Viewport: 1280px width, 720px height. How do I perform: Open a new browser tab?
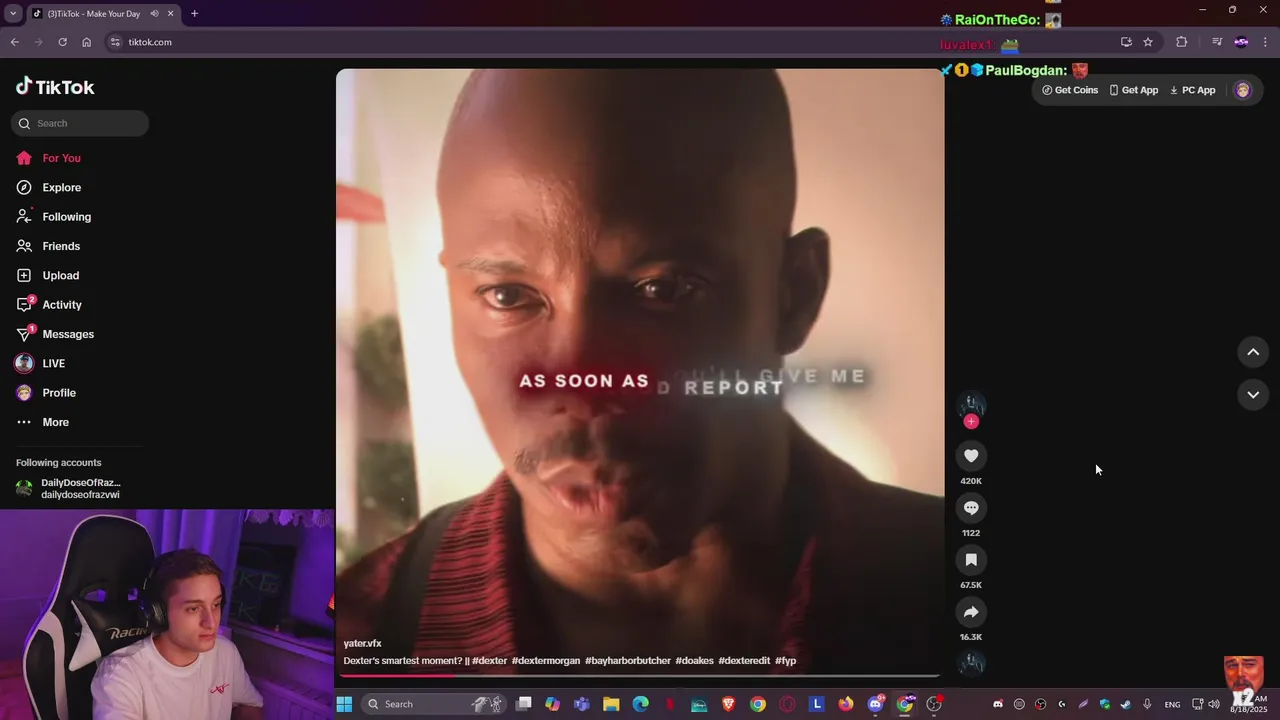194,13
